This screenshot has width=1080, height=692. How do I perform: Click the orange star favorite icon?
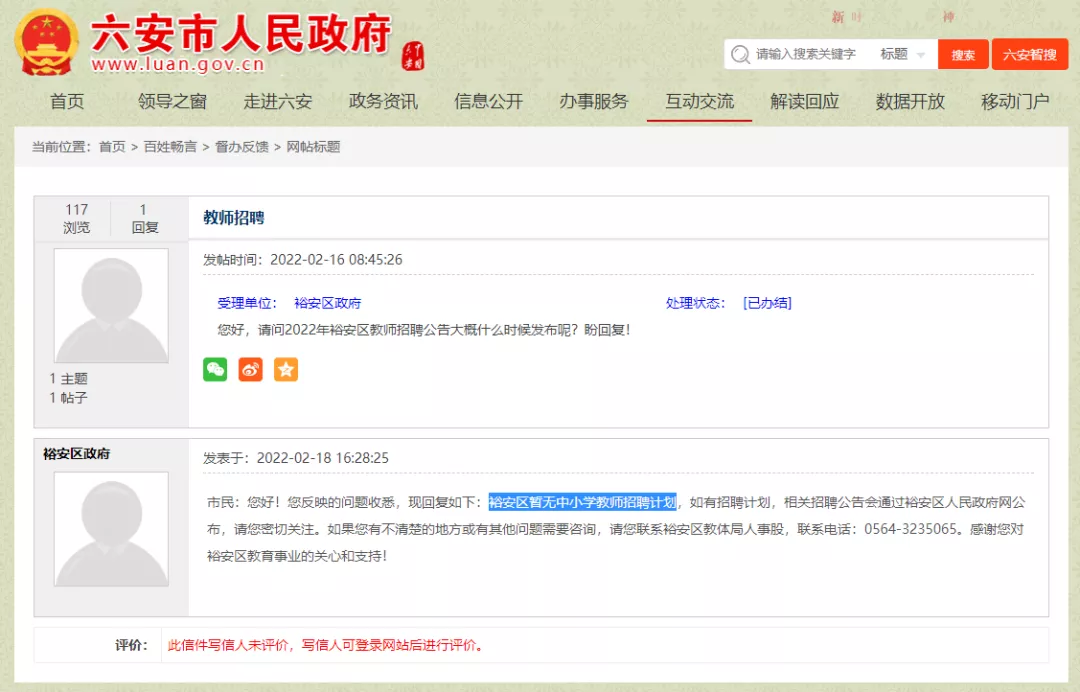286,369
